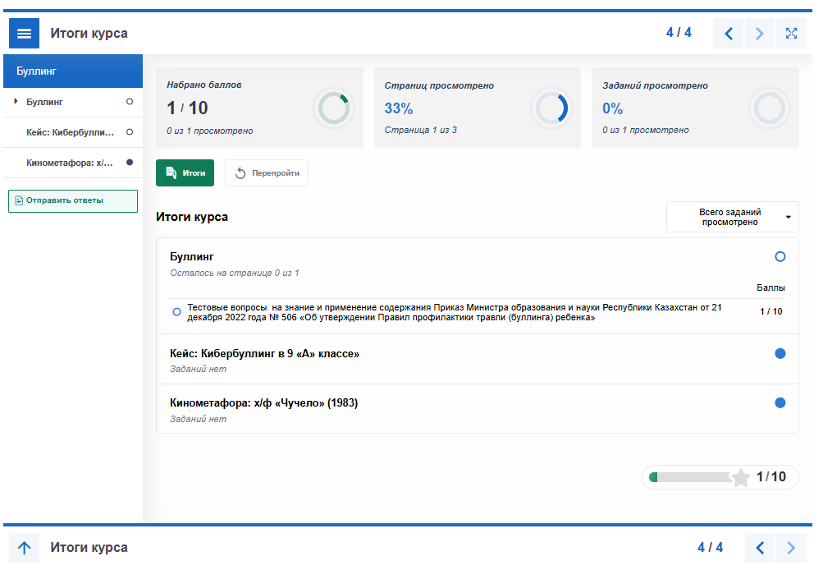
Task: Click bottom bar previous page arrow
Action: coord(760,548)
